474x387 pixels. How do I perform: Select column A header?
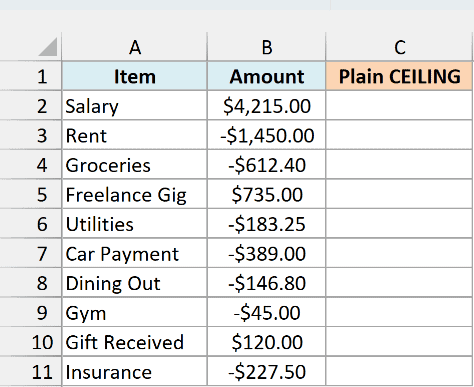pyautogui.click(x=134, y=47)
